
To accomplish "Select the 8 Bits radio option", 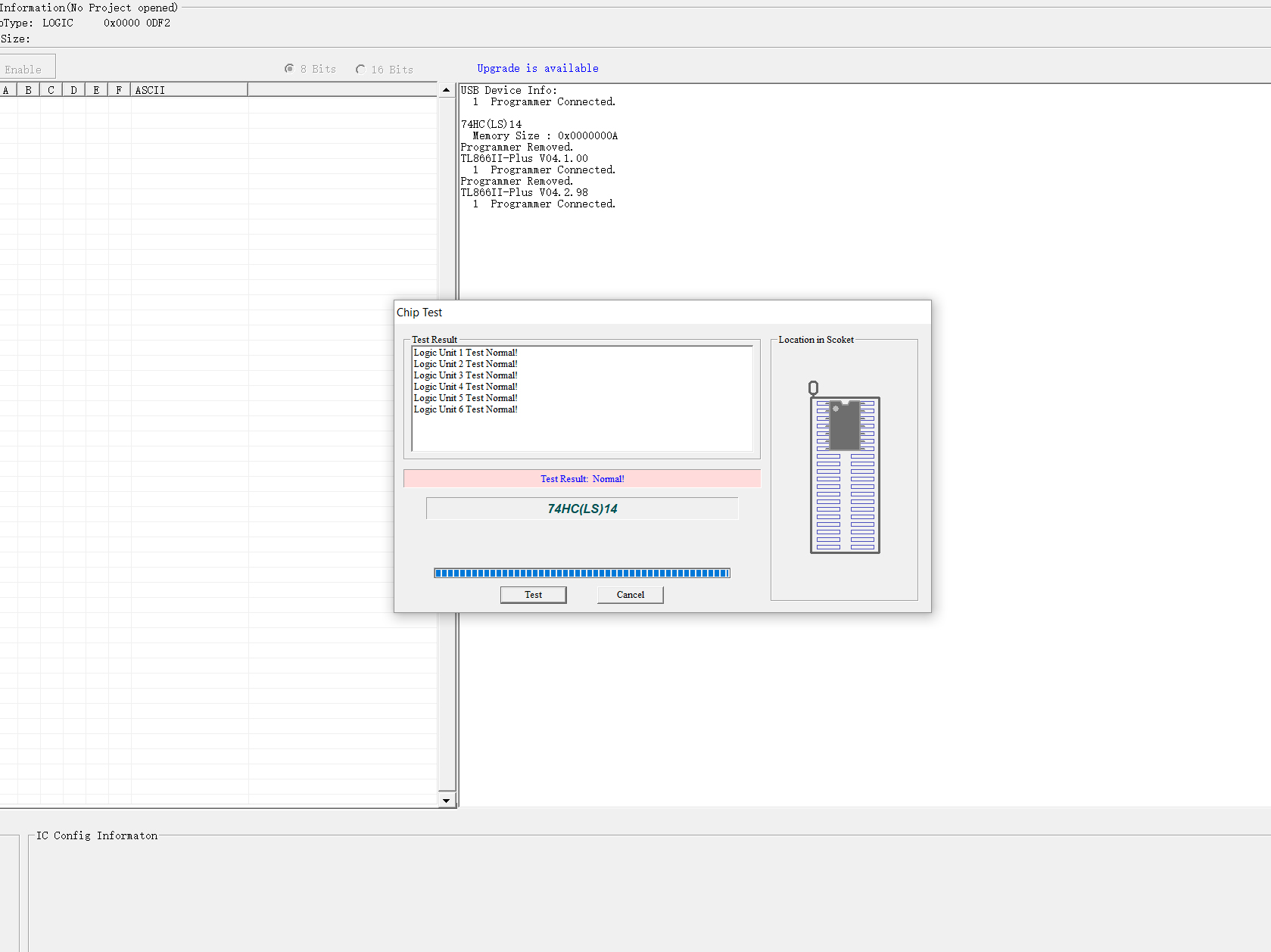I will [310, 69].
